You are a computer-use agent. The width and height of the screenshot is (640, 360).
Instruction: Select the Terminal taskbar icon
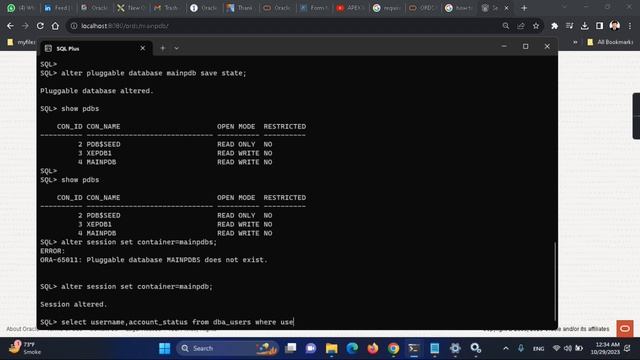point(414,348)
